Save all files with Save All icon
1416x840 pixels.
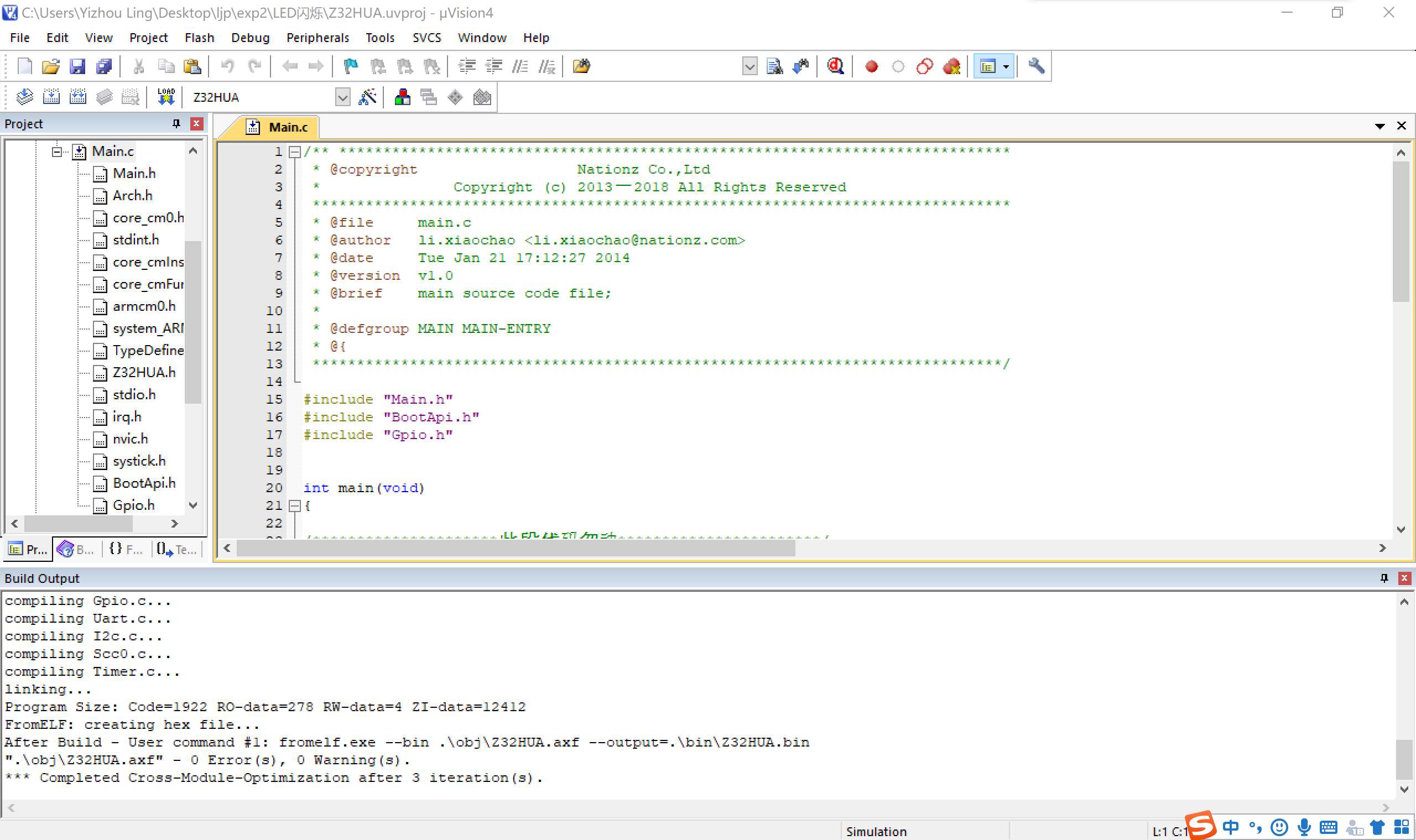tap(104, 67)
